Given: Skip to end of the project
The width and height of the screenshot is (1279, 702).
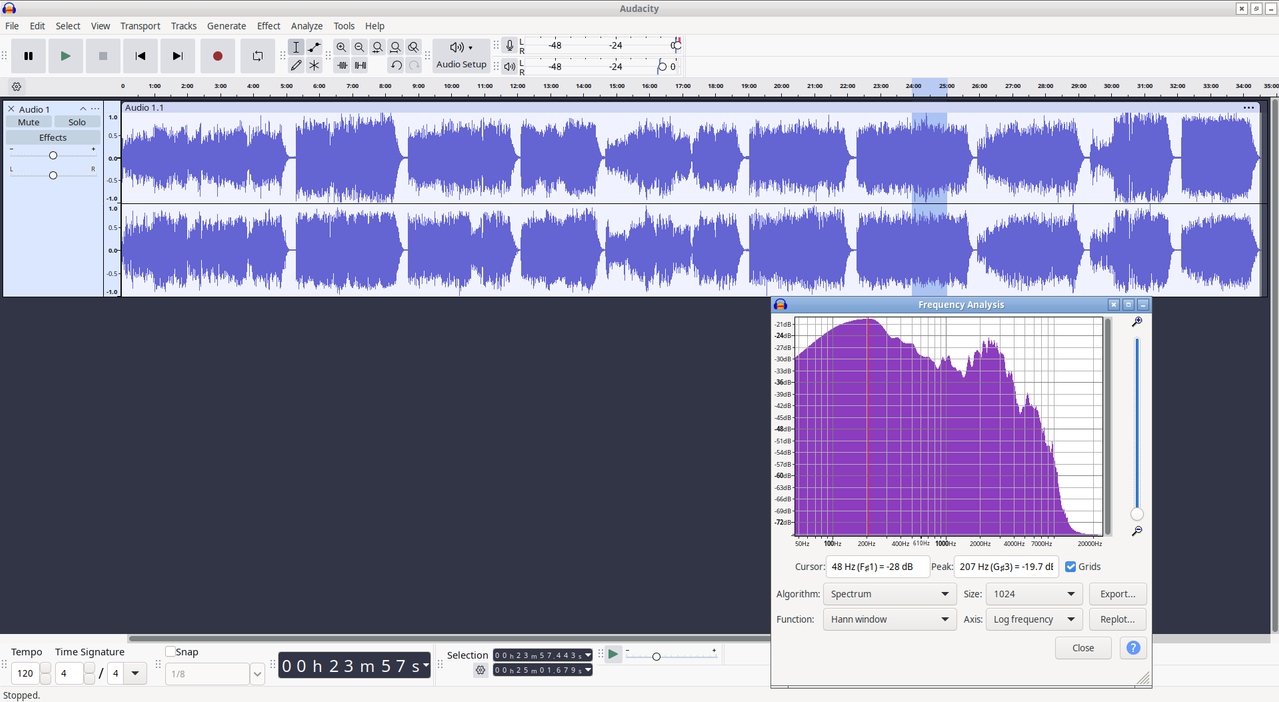Looking at the screenshot, I should [177, 56].
